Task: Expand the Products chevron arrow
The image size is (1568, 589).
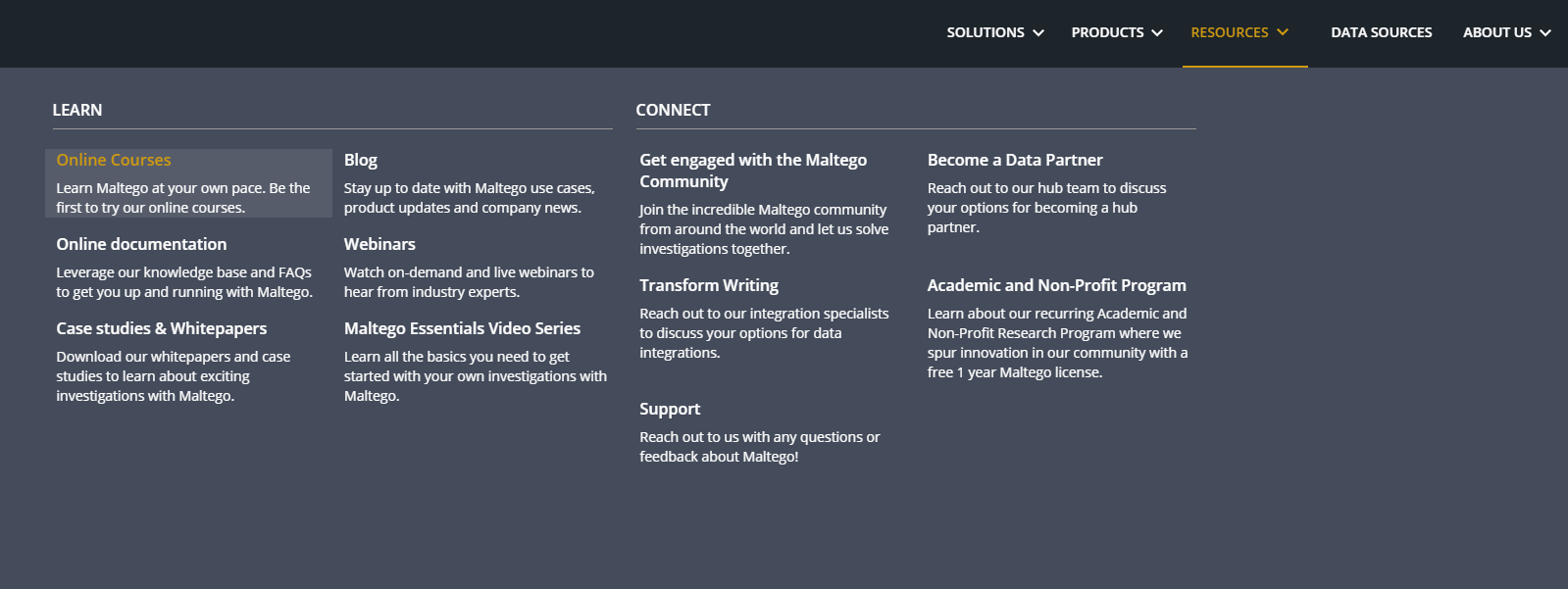Action: click(x=1157, y=33)
